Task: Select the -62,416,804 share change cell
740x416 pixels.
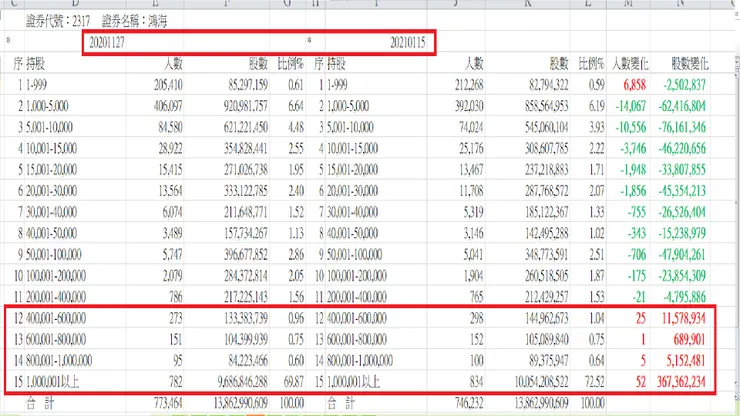Action: [x=681, y=106]
